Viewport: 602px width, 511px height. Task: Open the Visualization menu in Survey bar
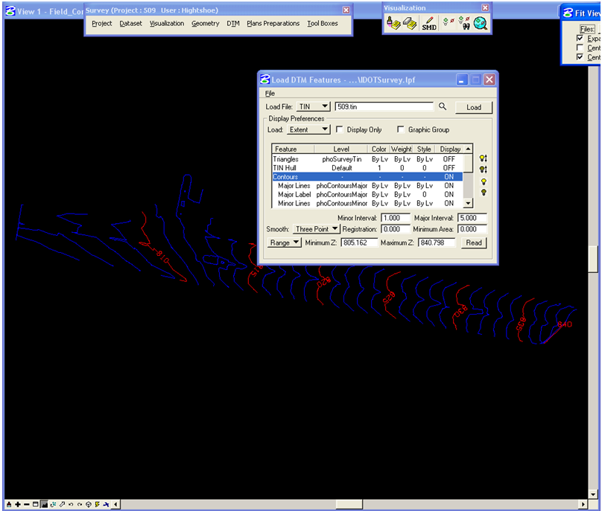click(x=167, y=23)
